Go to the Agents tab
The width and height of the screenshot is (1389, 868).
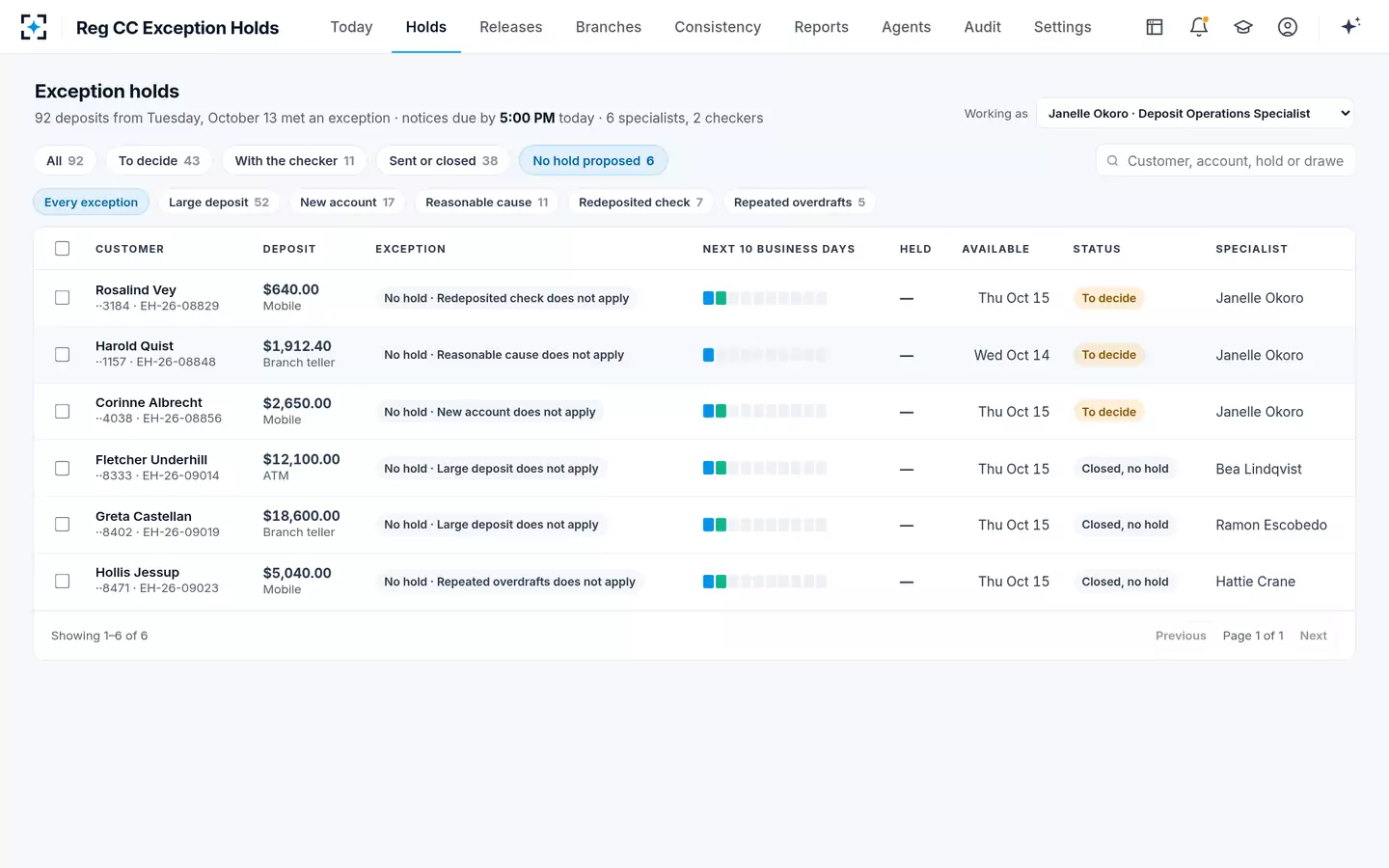tap(907, 27)
